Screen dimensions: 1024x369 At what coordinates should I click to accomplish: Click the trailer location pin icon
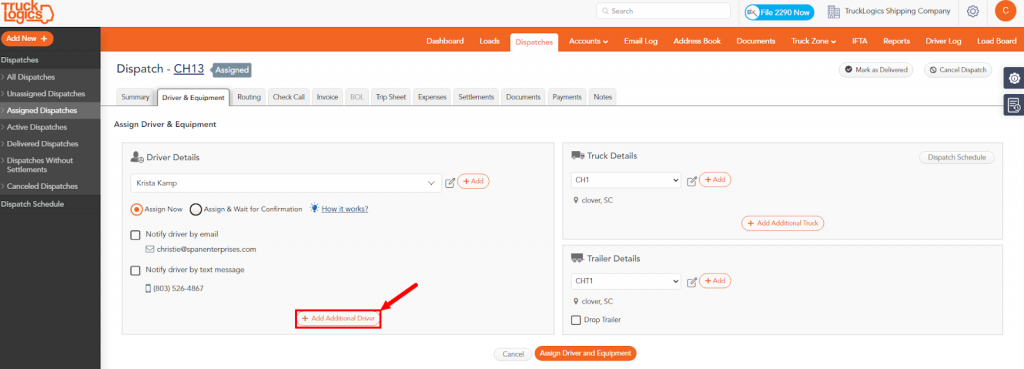click(x=576, y=302)
